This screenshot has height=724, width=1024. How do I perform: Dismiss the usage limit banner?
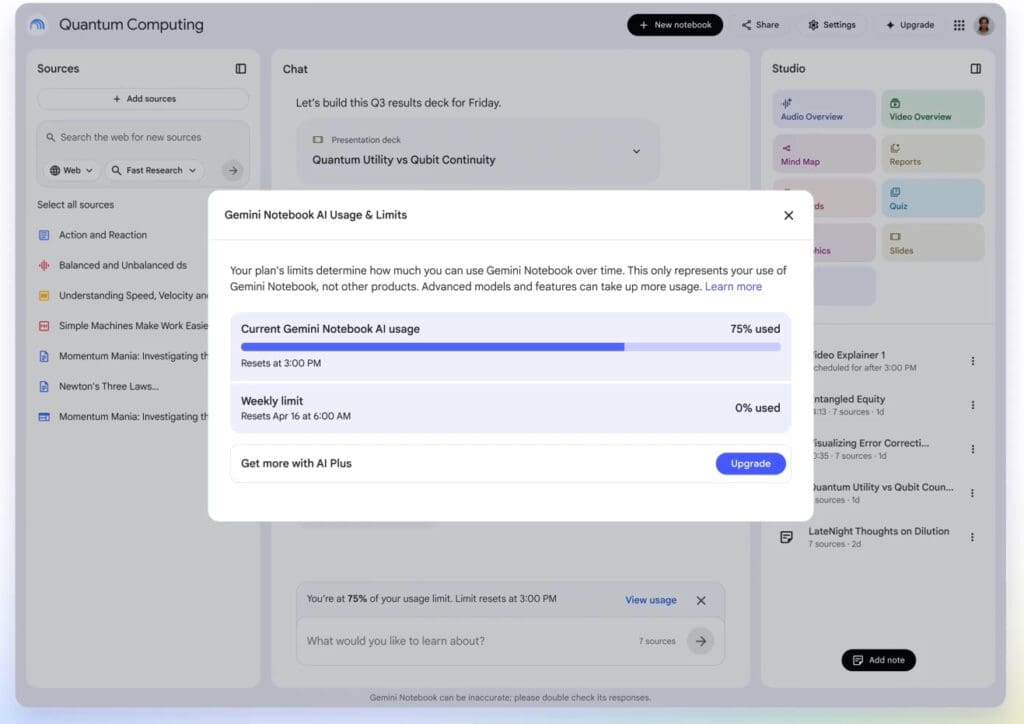701,600
